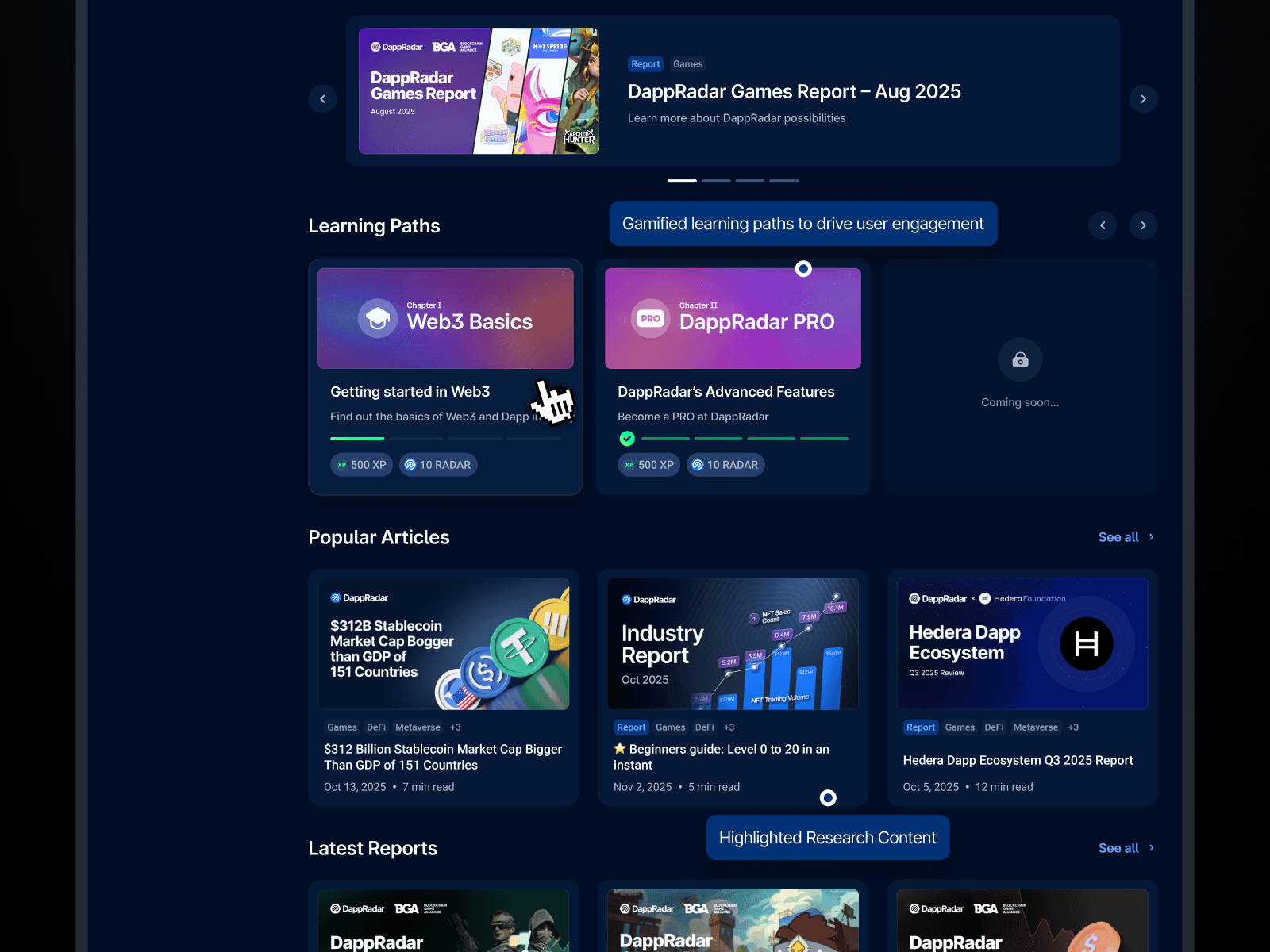Image resolution: width=1270 pixels, height=952 pixels.
Task: Click the 500 XP badge on Web3 Basics card
Action: [x=361, y=465]
